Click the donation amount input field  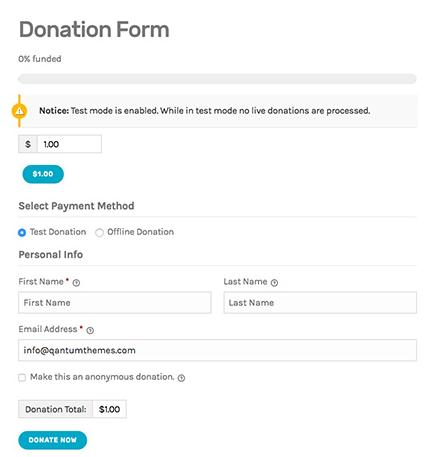pyautogui.click(x=69, y=144)
